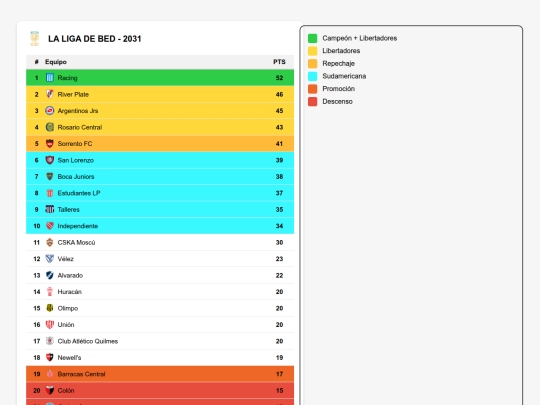Click River Plate's 46 points value
This screenshot has width=540, height=405.
(x=279, y=94)
